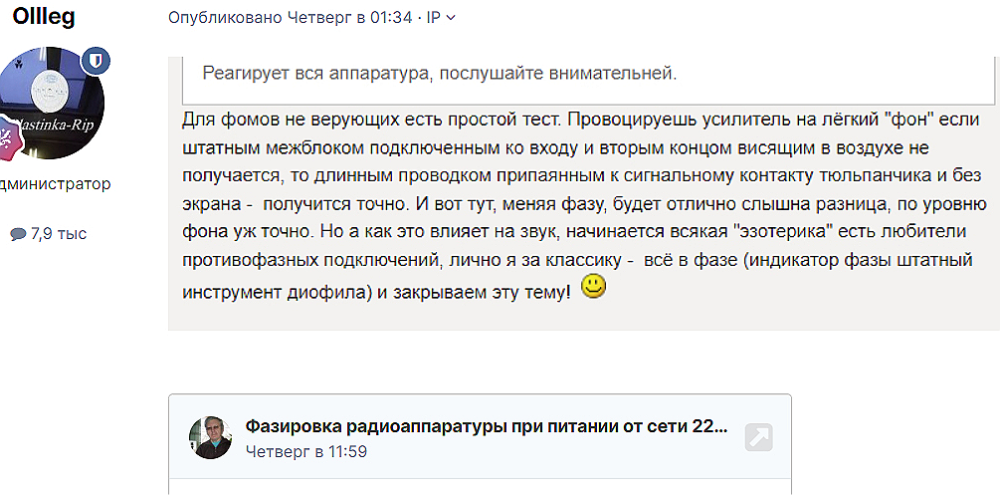Open Ollleg's profile via username
This screenshot has height=495, width=1000.
[x=43, y=16]
